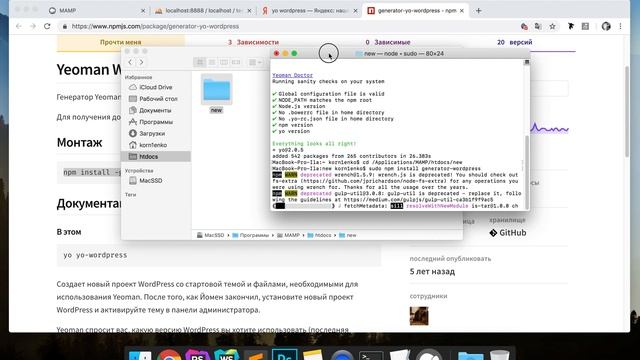640x360 pixels.
Task: Switch Finder to gallery view
Action: [x=236, y=62]
